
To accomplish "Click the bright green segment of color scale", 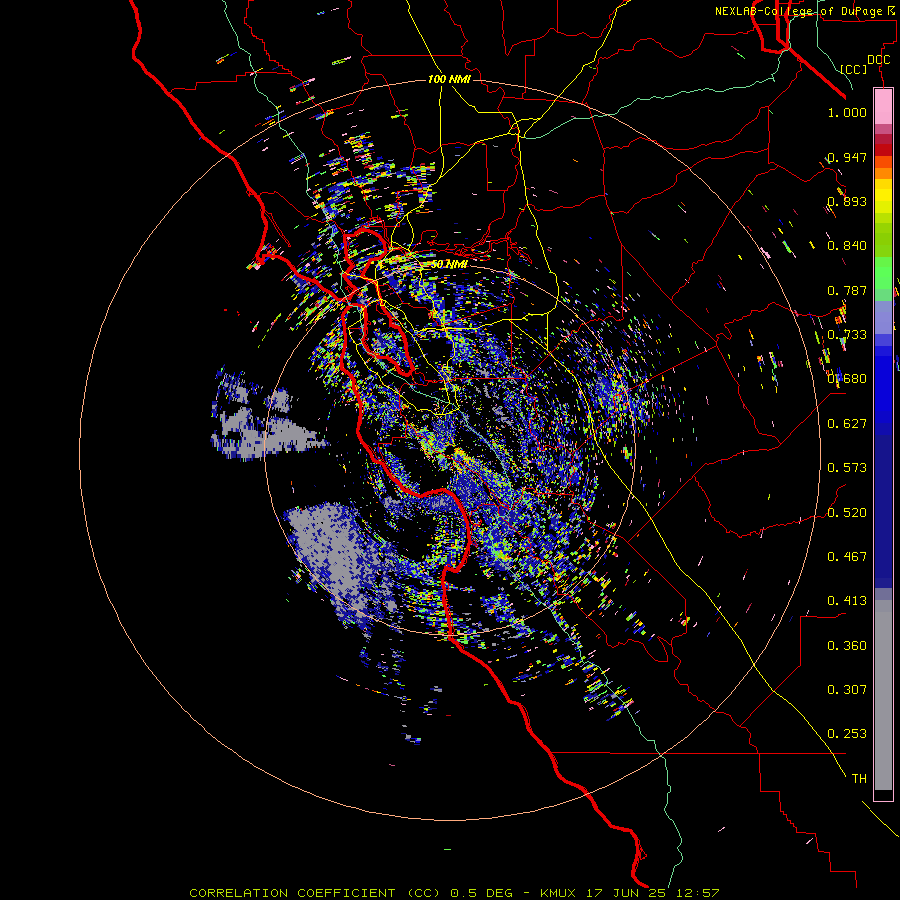I will (x=883, y=273).
